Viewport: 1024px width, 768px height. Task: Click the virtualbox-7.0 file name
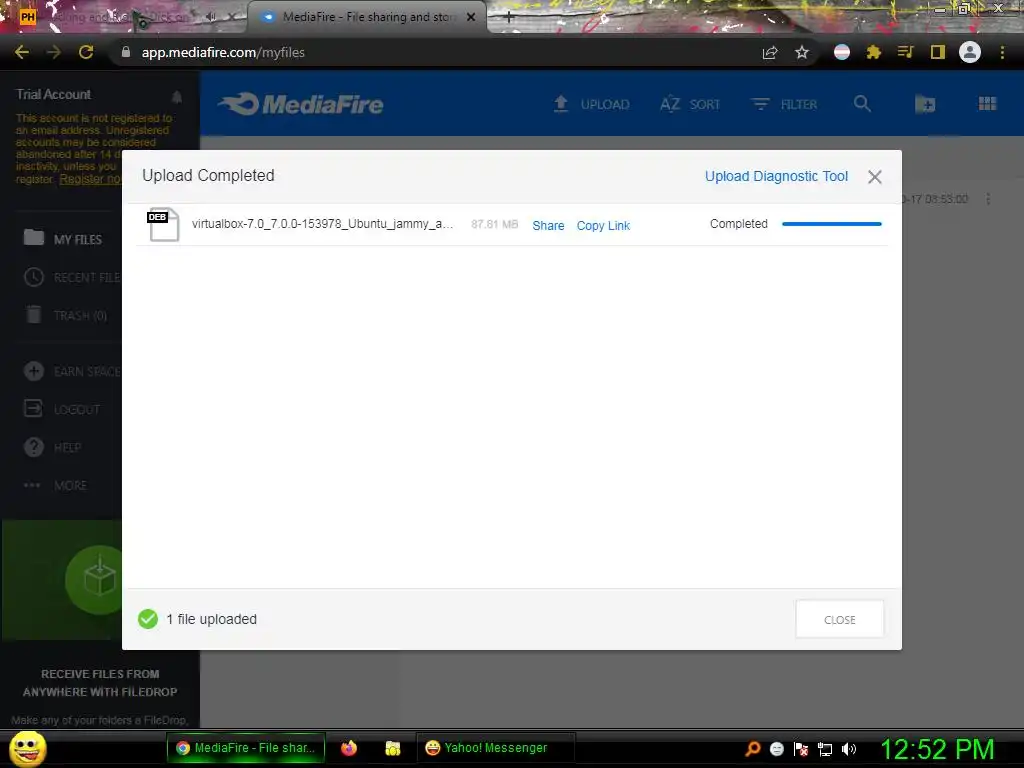point(322,224)
